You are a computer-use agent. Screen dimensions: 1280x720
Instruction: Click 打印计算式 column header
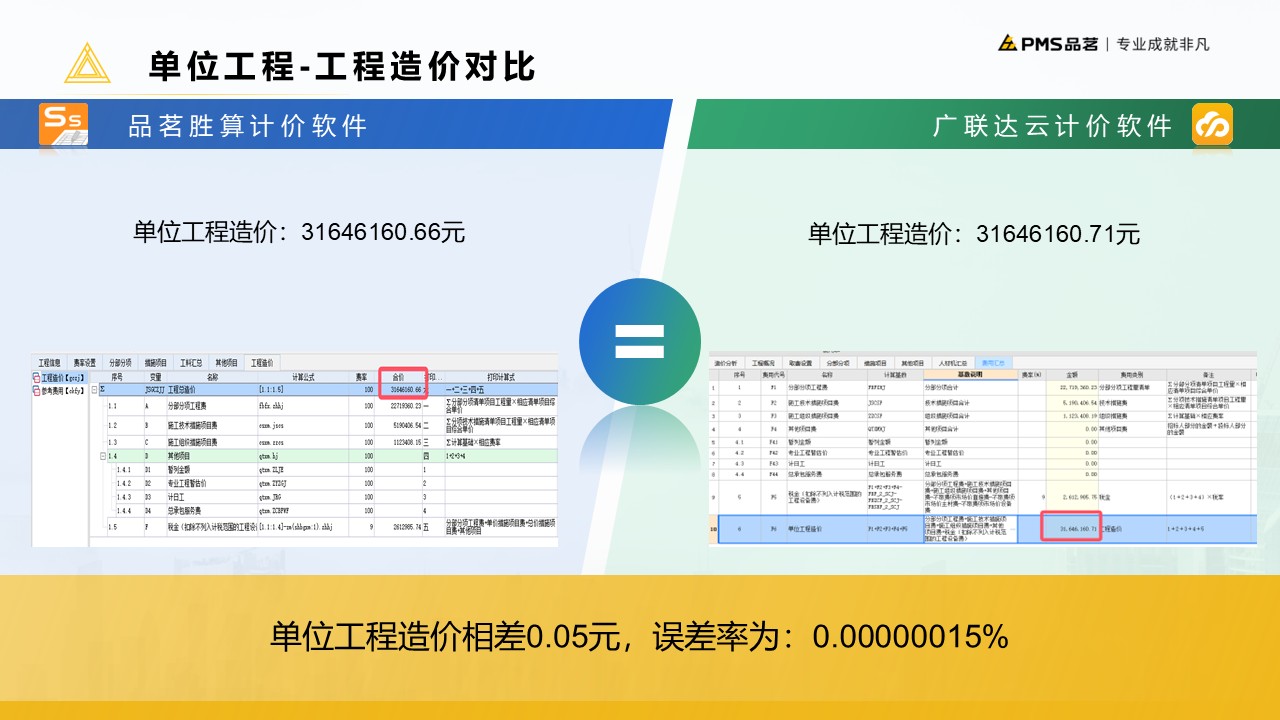click(x=500, y=377)
